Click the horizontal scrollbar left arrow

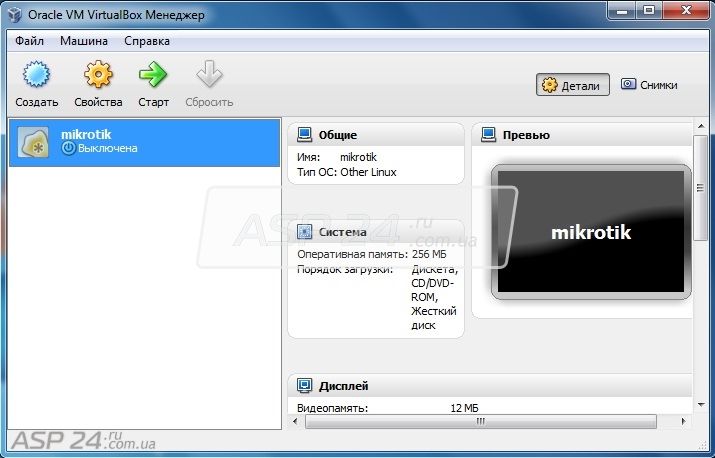point(295,422)
